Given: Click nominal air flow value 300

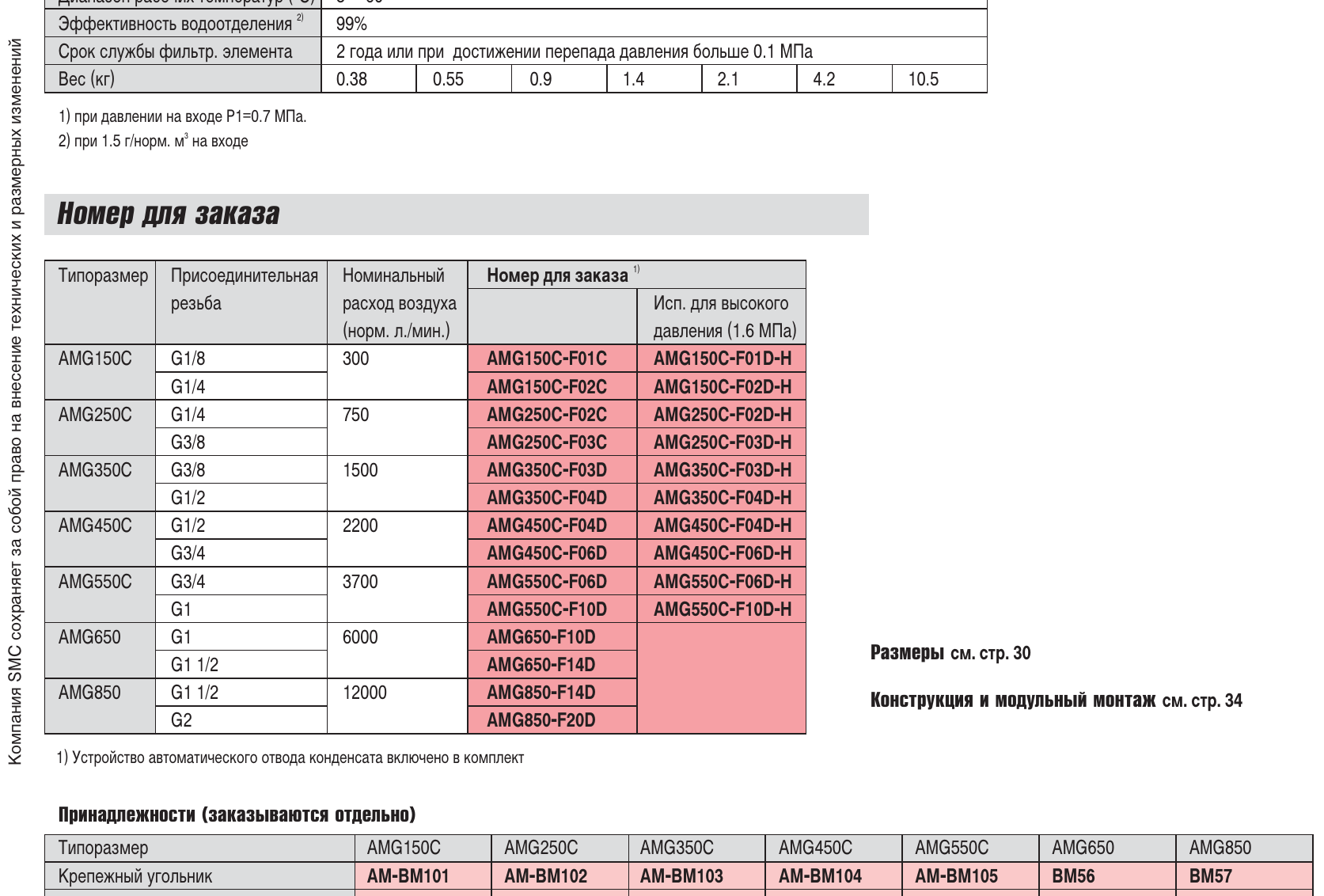Looking at the screenshot, I should (x=356, y=359).
